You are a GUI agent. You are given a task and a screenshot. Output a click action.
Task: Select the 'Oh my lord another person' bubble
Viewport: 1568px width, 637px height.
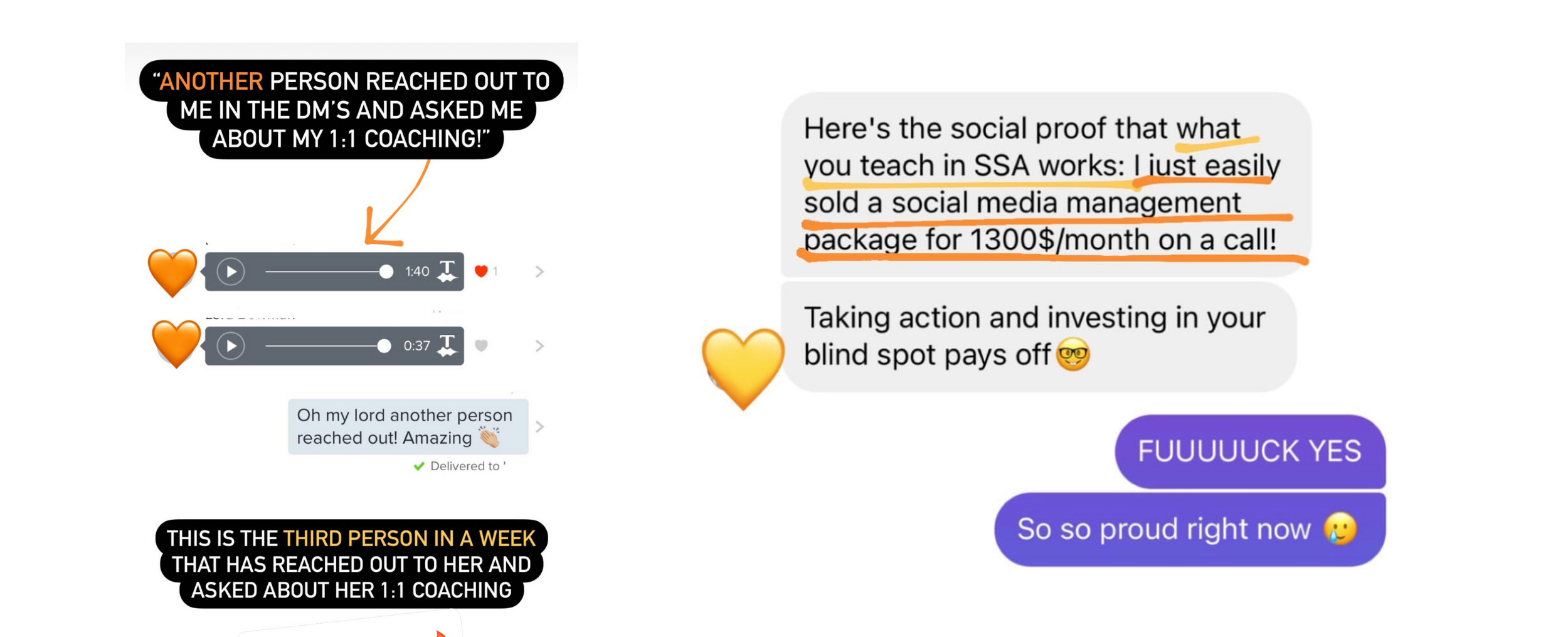click(408, 426)
